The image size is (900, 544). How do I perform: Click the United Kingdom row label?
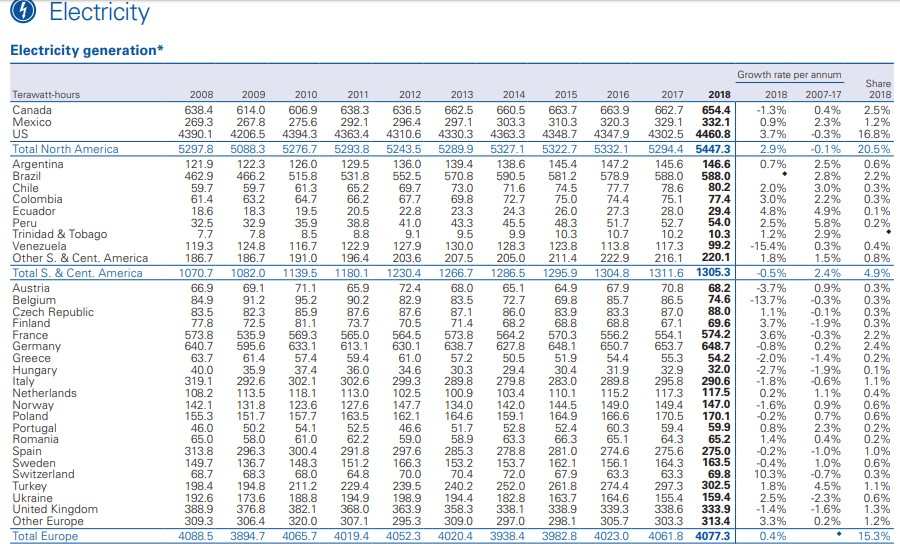[55, 511]
